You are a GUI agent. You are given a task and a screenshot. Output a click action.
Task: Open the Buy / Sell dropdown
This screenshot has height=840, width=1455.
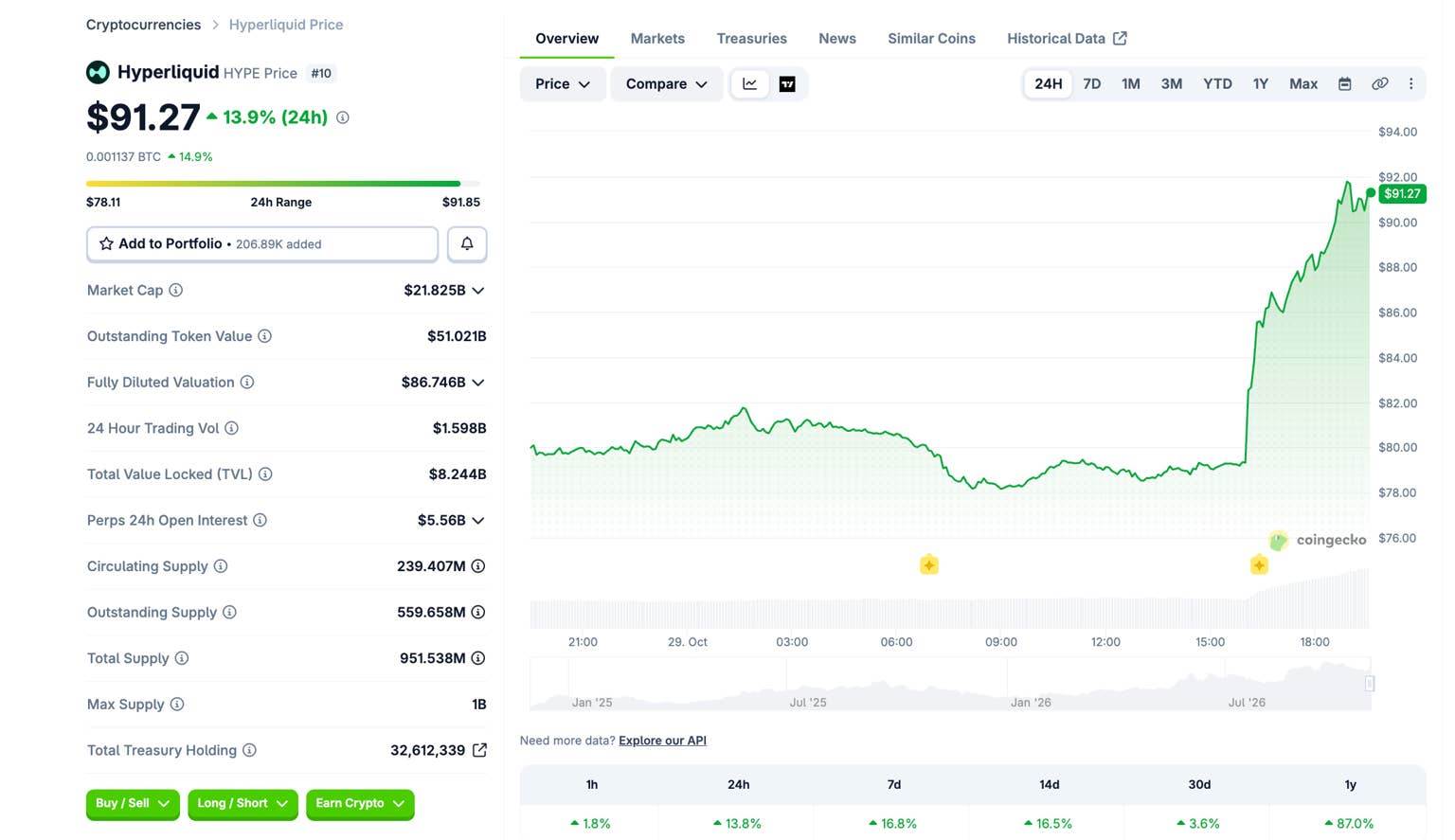(x=133, y=804)
